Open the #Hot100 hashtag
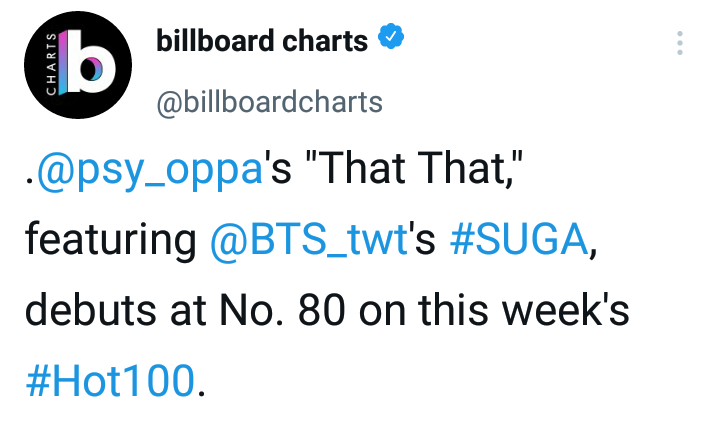The width and height of the screenshot is (710, 434). click(x=110, y=381)
